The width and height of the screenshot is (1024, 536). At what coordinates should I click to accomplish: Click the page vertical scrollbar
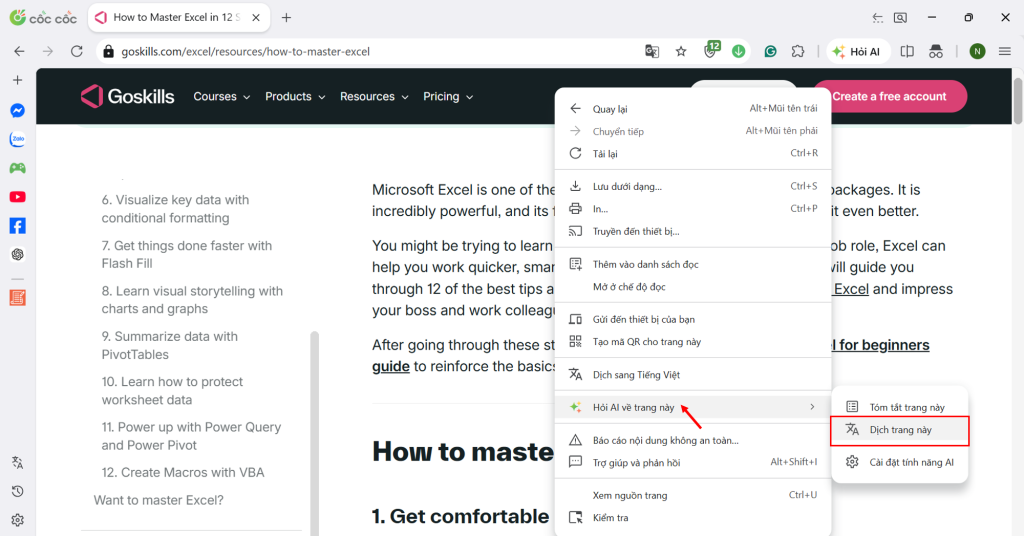click(x=1017, y=100)
